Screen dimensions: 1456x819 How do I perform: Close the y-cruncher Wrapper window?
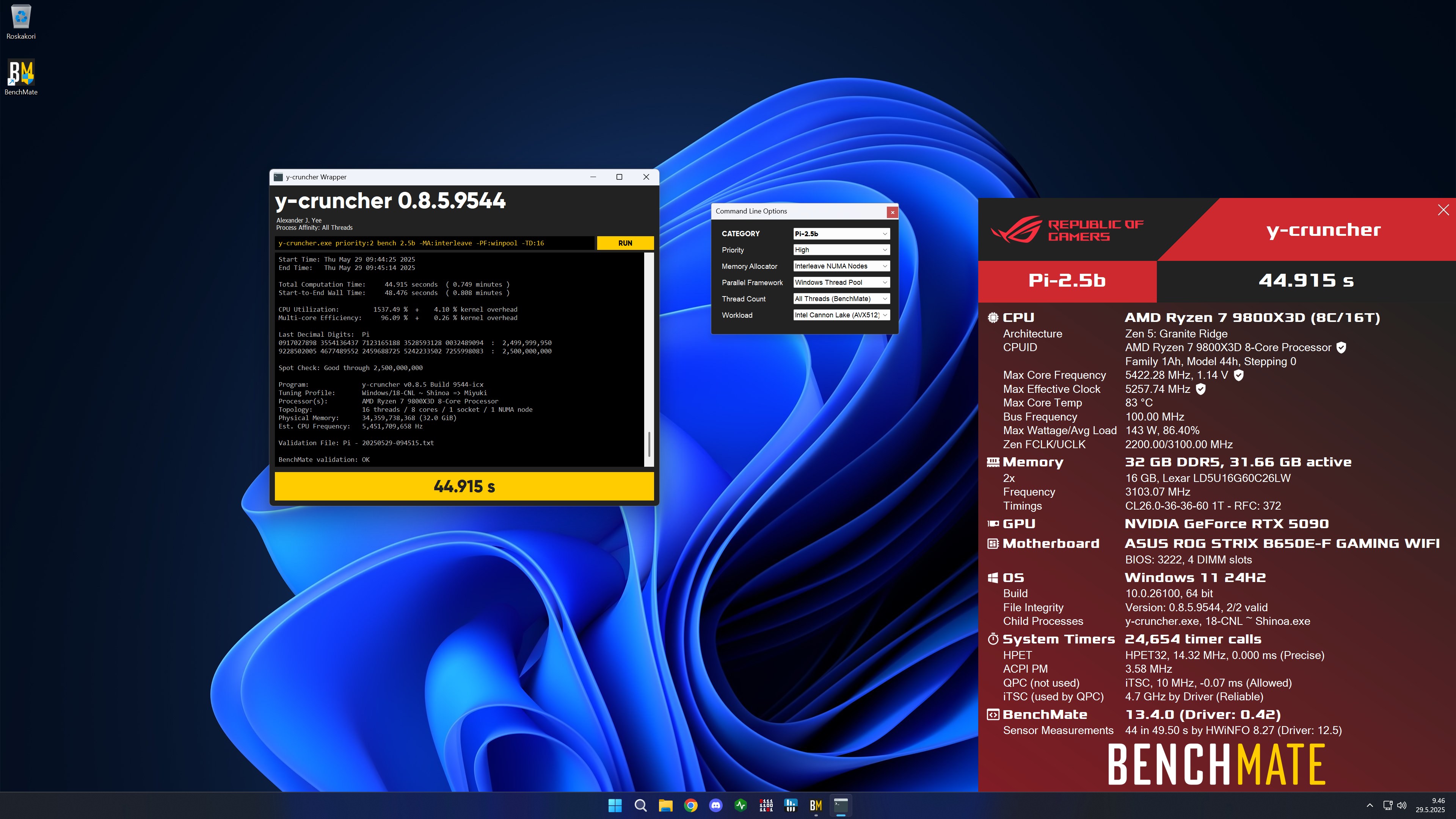tap(646, 177)
